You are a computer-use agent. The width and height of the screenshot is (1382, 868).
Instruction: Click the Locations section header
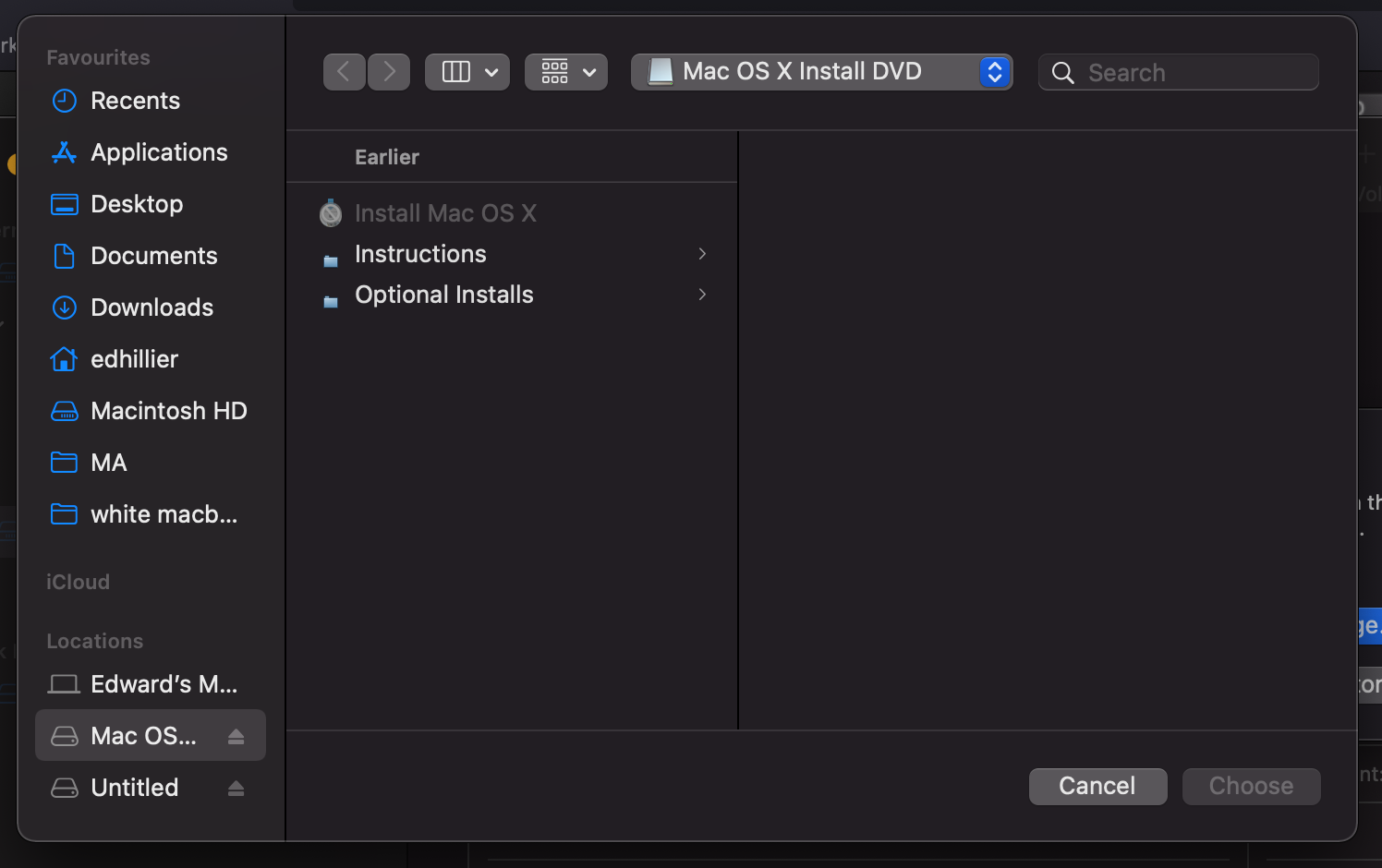click(x=94, y=641)
